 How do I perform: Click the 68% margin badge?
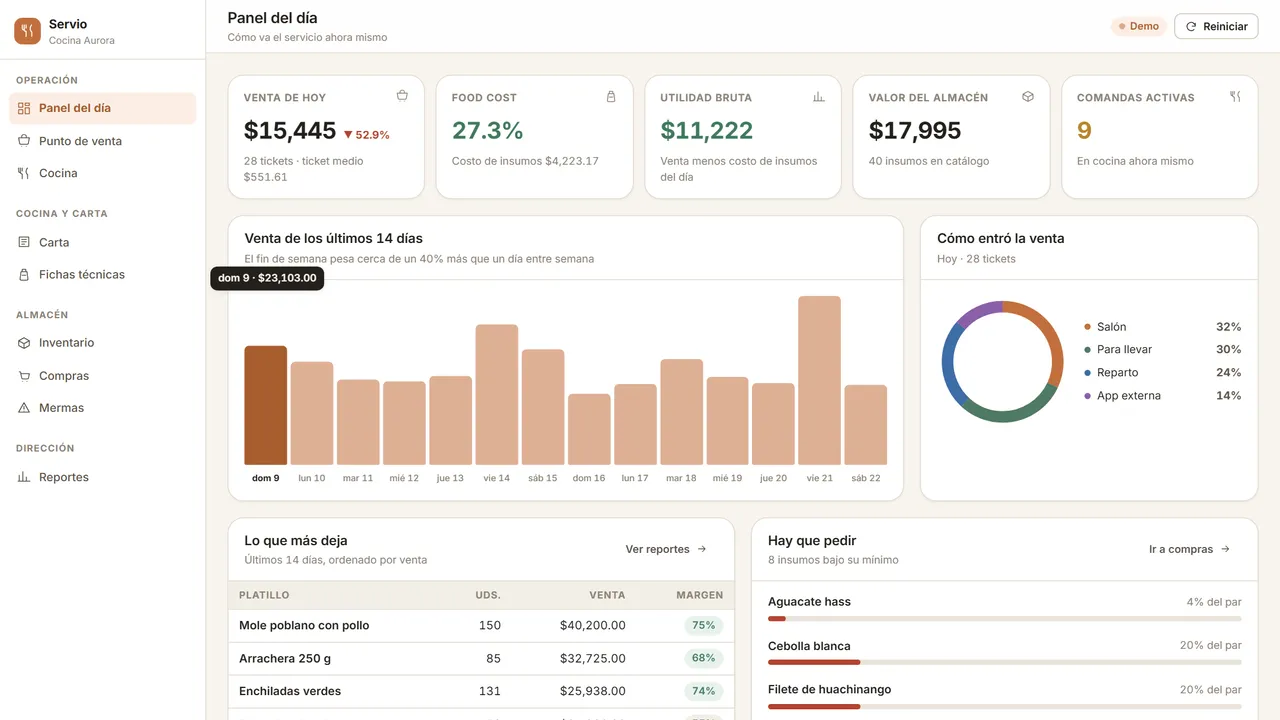[704, 658]
